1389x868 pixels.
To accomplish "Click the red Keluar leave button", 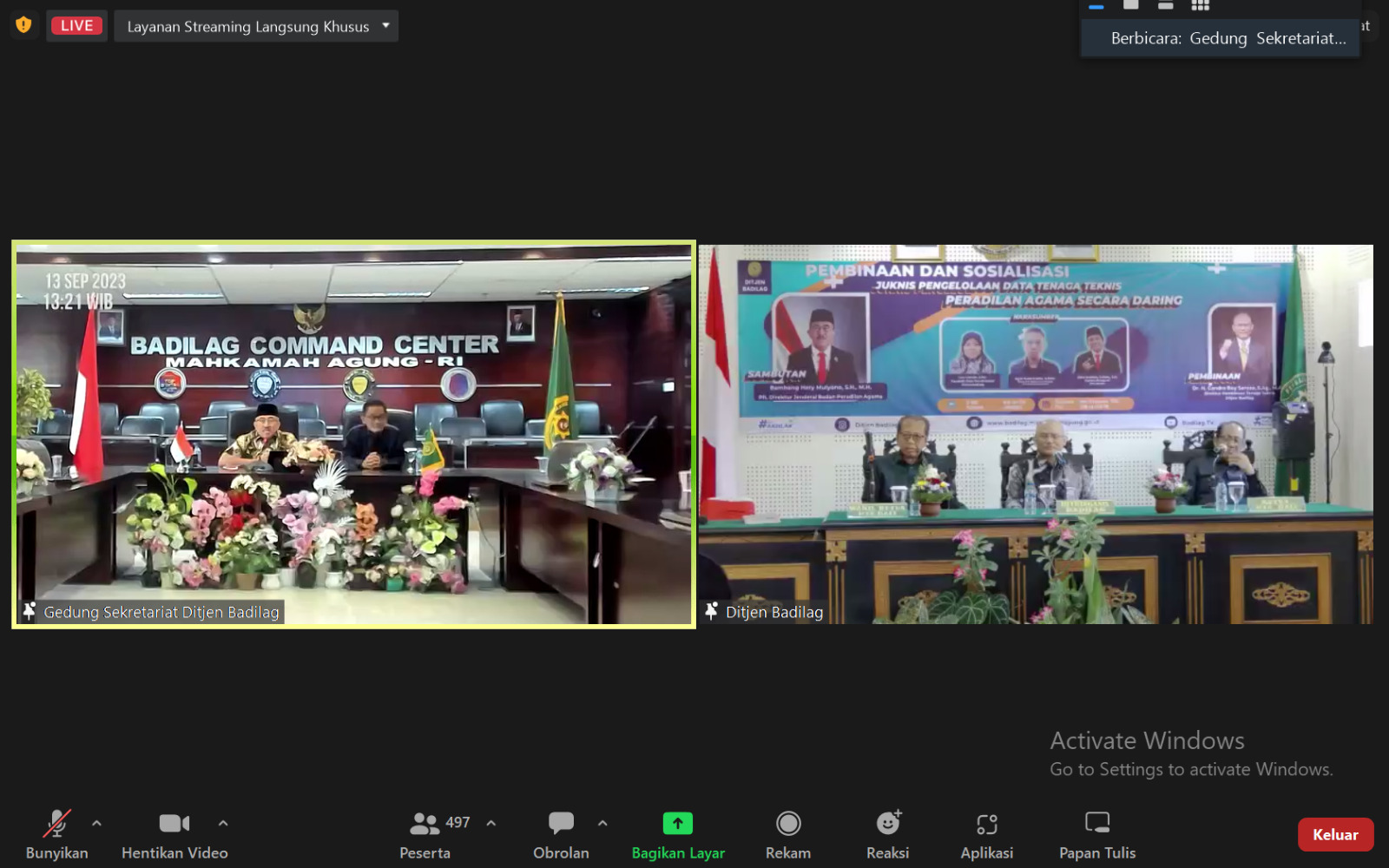I will [x=1334, y=834].
